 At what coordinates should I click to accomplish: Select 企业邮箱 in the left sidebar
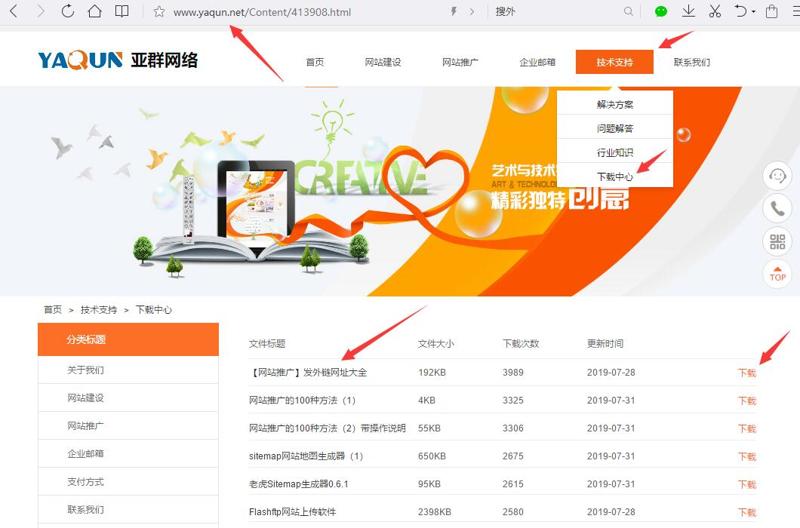pyautogui.click(x=85, y=454)
